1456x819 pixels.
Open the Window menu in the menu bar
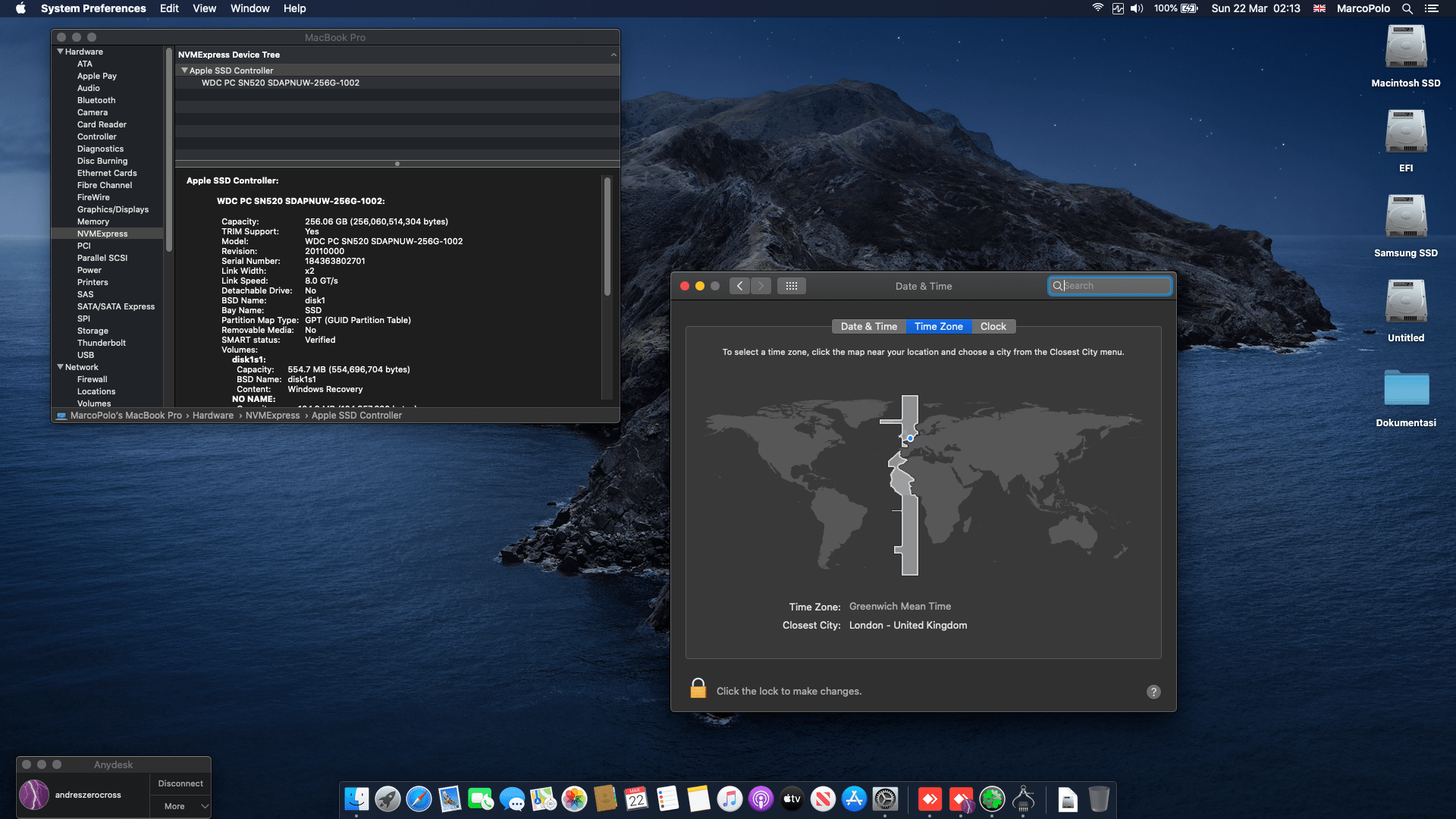tap(250, 8)
